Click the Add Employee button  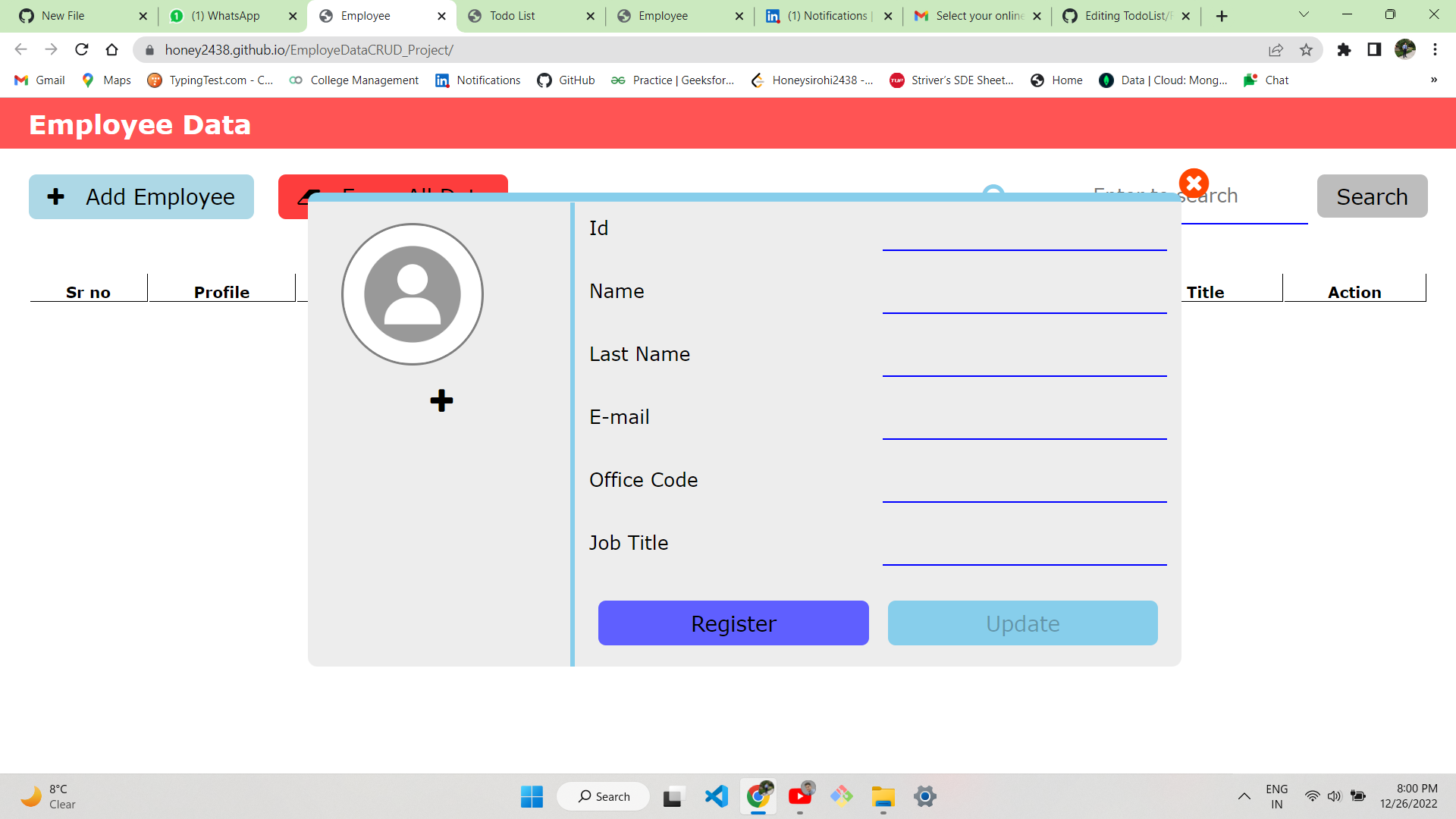click(141, 197)
